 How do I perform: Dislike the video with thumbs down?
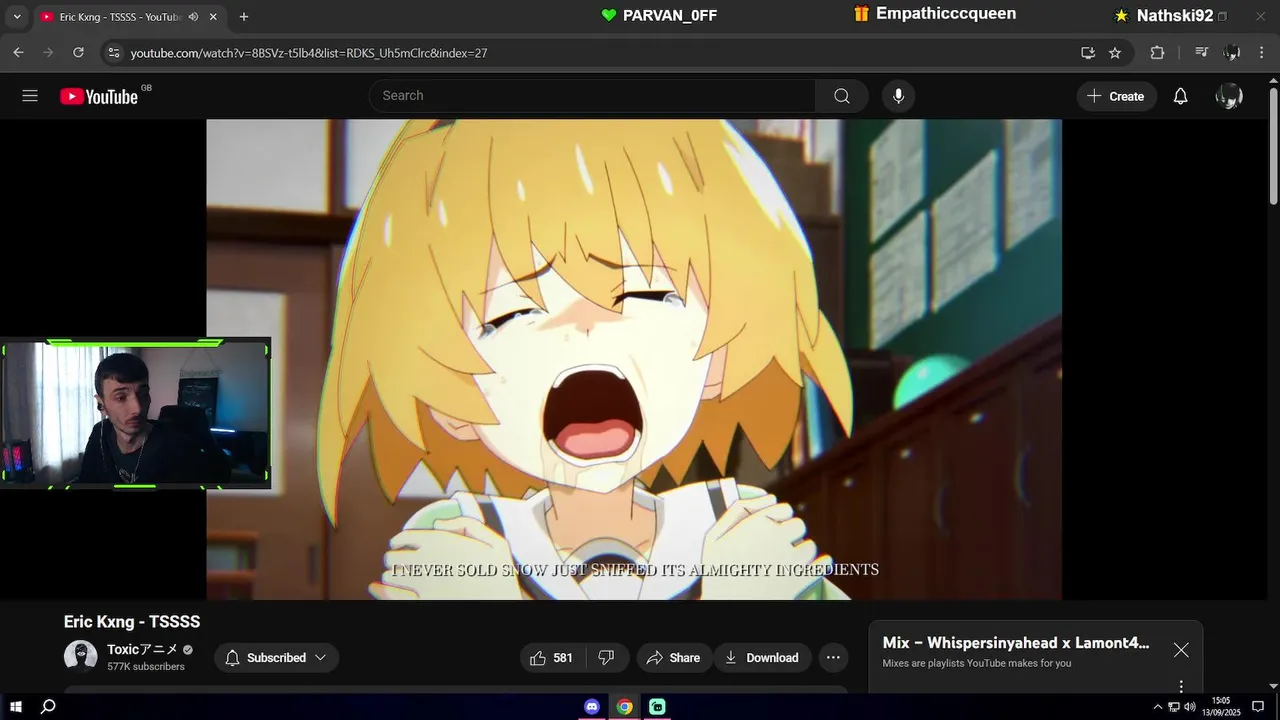point(606,657)
